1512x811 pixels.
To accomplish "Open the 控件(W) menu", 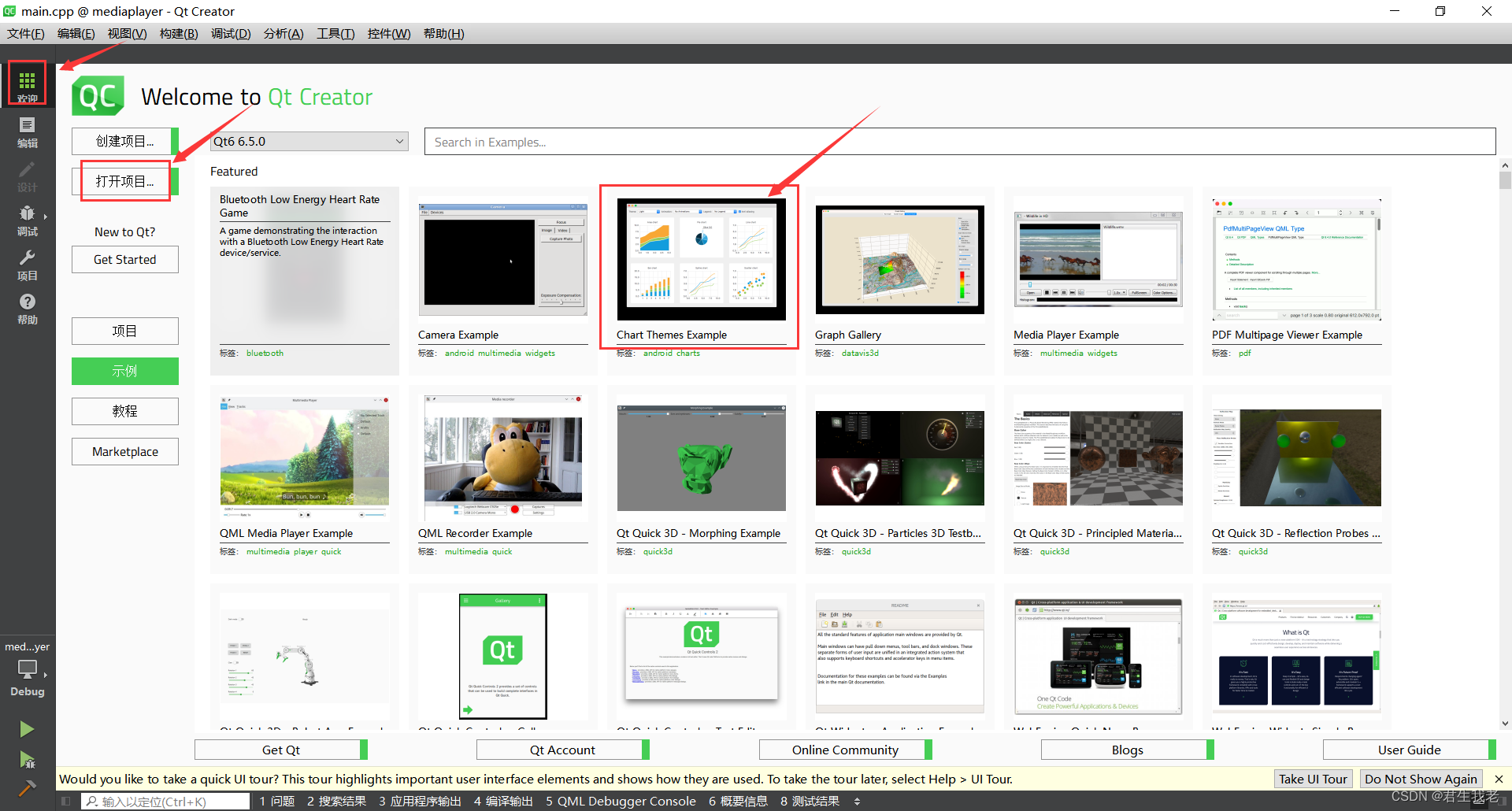I will (389, 34).
